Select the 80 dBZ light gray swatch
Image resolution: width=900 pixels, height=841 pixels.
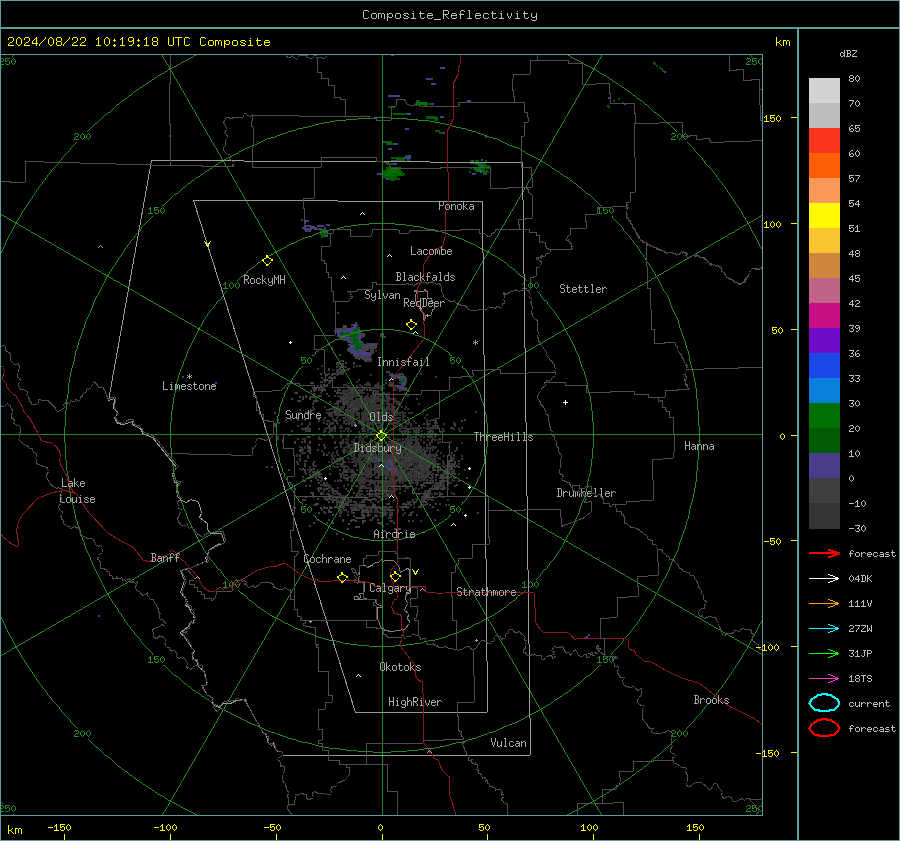(x=824, y=91)
